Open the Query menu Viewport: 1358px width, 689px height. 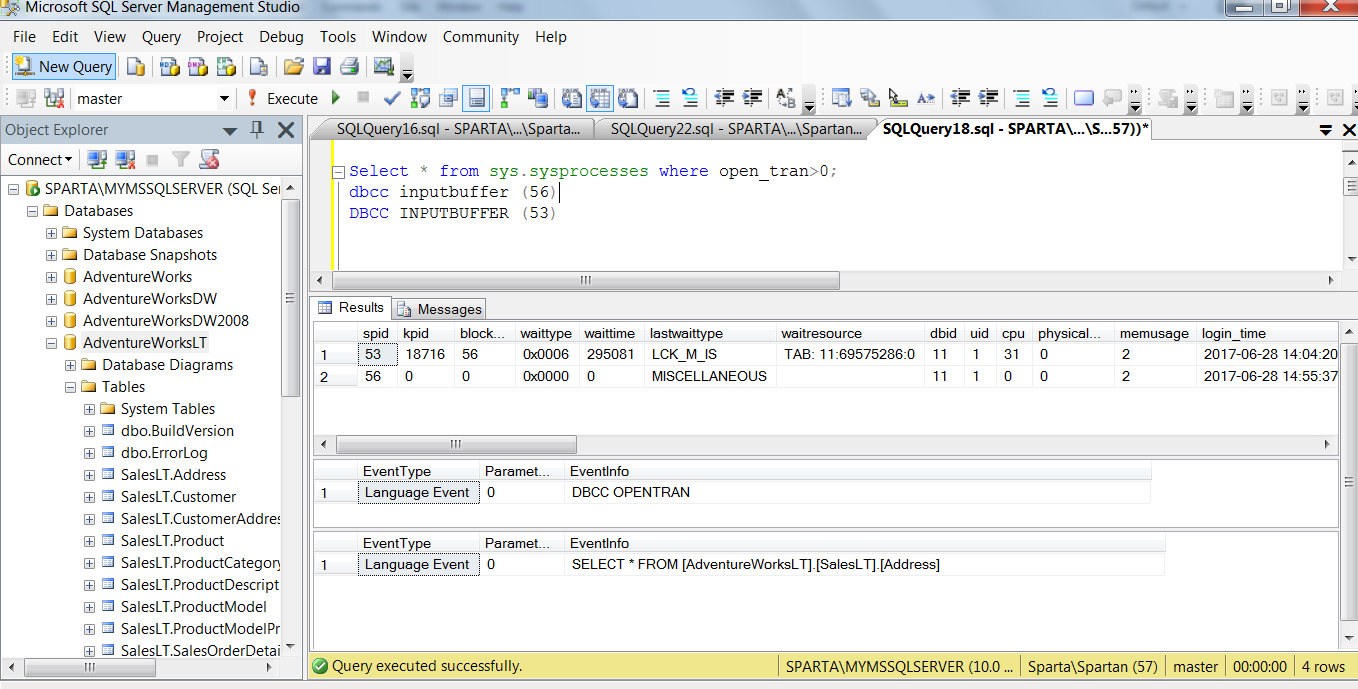pos(161,37)
